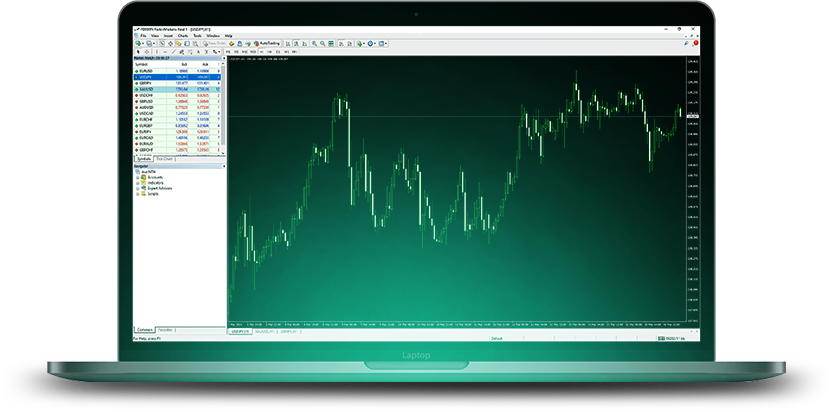Open dropdown arrow beside Profiles

coord(154,44)
